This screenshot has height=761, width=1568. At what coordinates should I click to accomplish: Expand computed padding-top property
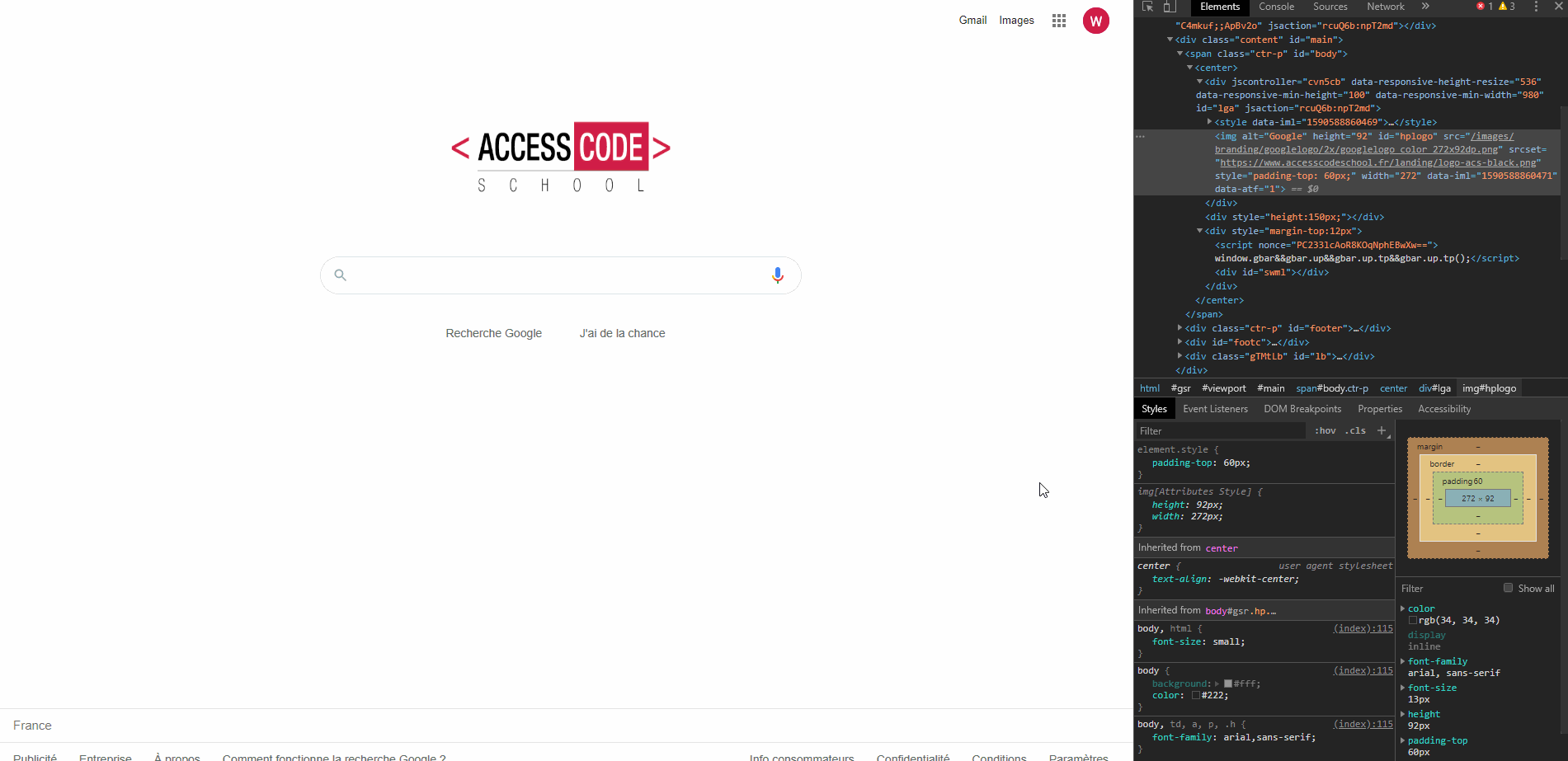coord(1403,740)
